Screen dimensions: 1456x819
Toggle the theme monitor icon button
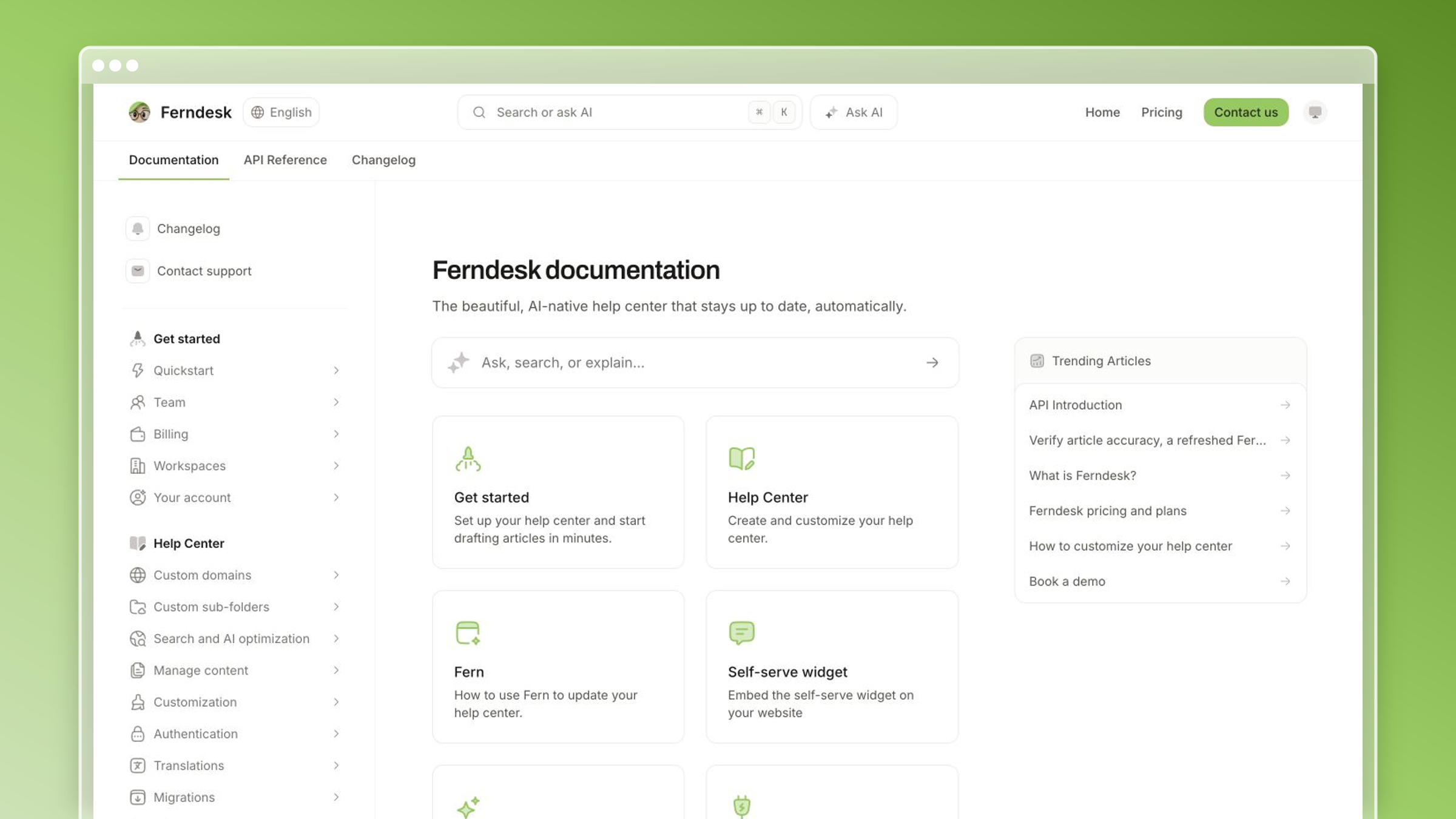(x=1315, y=112)
